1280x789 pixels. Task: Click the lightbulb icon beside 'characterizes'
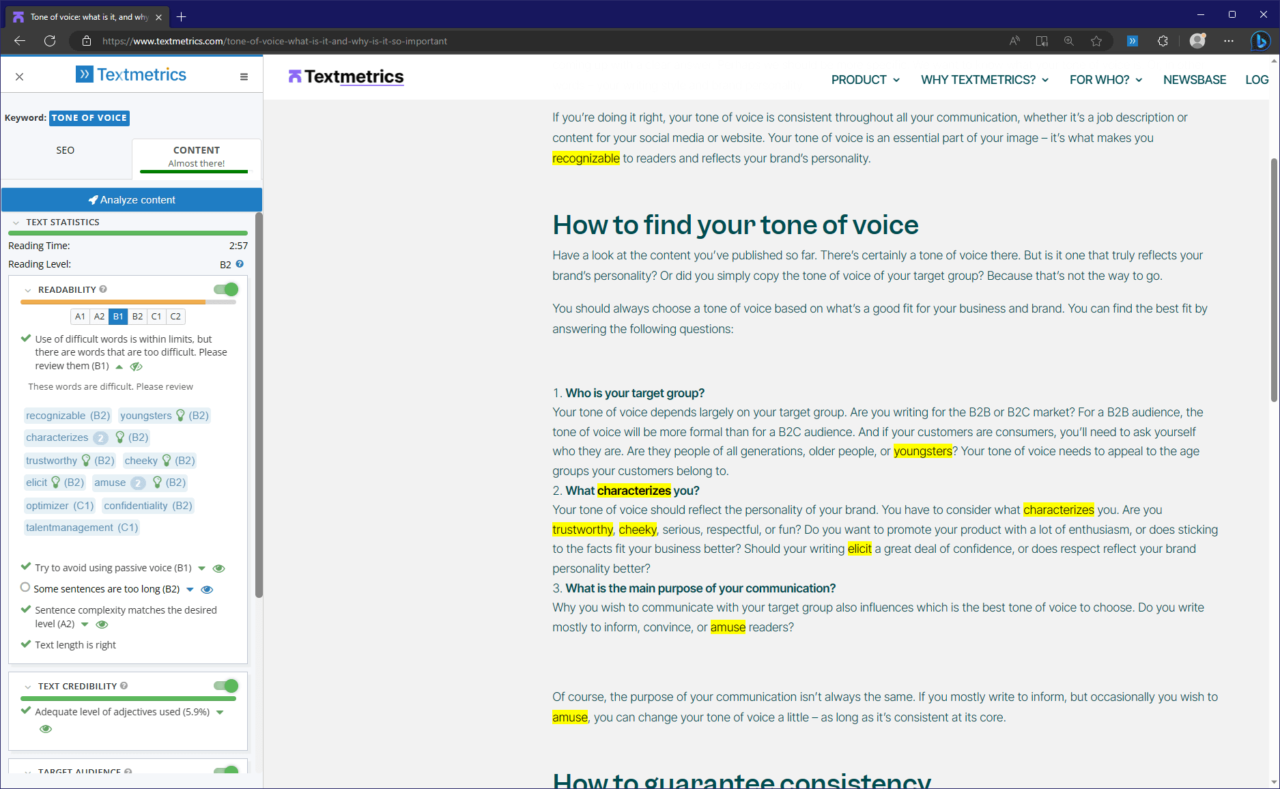pyautogui.click(x=118, y=437)
